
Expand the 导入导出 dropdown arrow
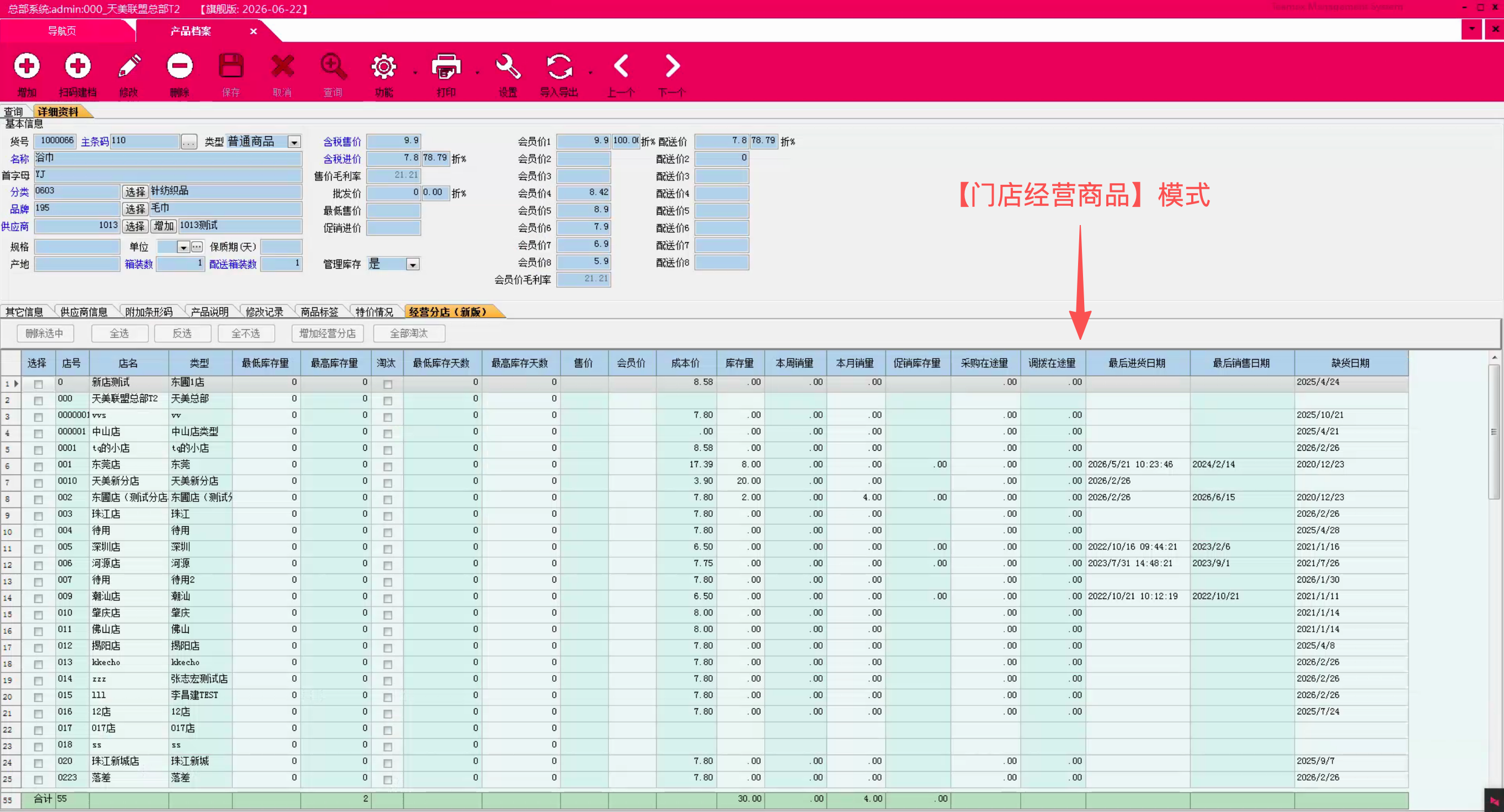tap(590, 73)
